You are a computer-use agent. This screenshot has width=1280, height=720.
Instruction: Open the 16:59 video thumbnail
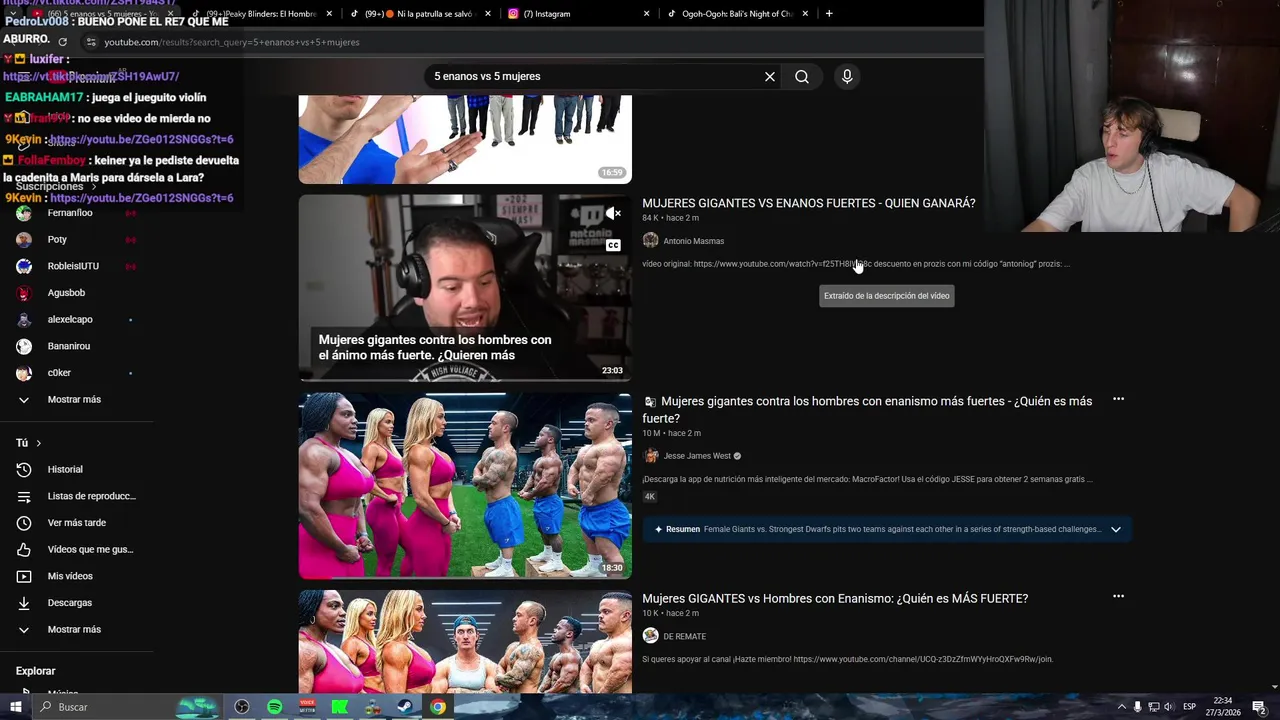coord(465,139)
